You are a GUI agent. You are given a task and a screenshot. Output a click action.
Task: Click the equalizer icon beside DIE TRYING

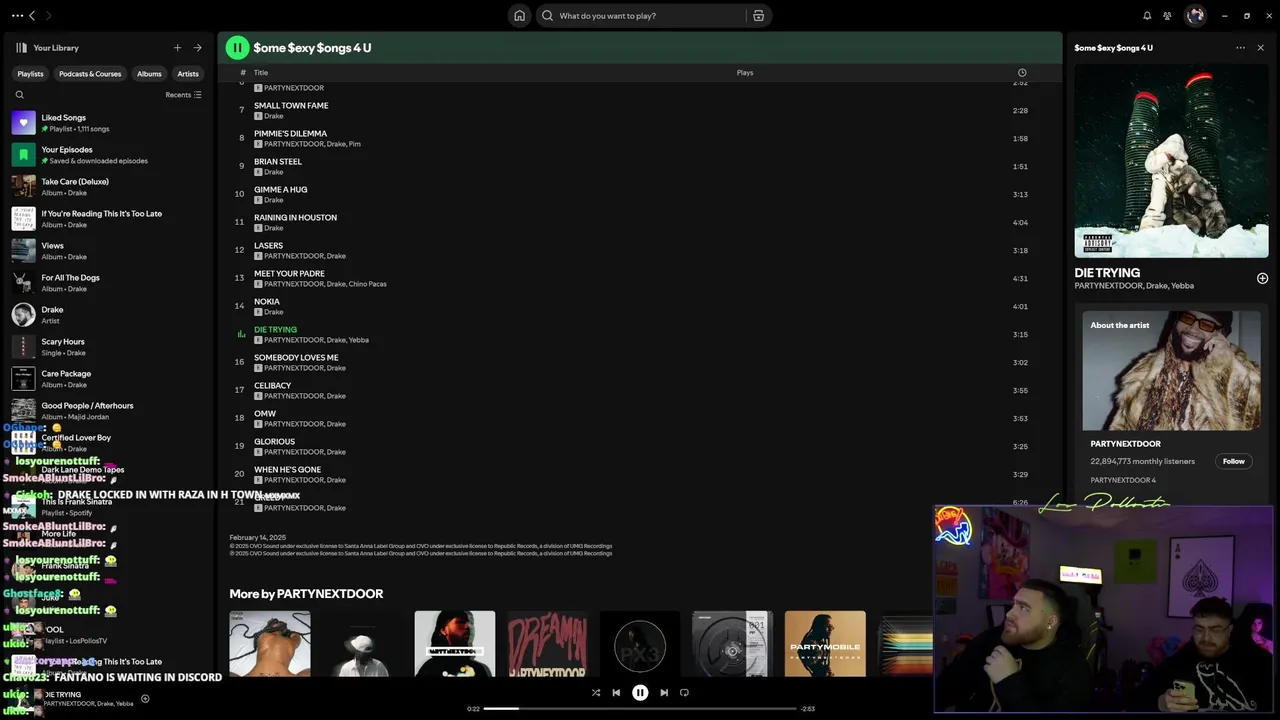click(241, 334)
